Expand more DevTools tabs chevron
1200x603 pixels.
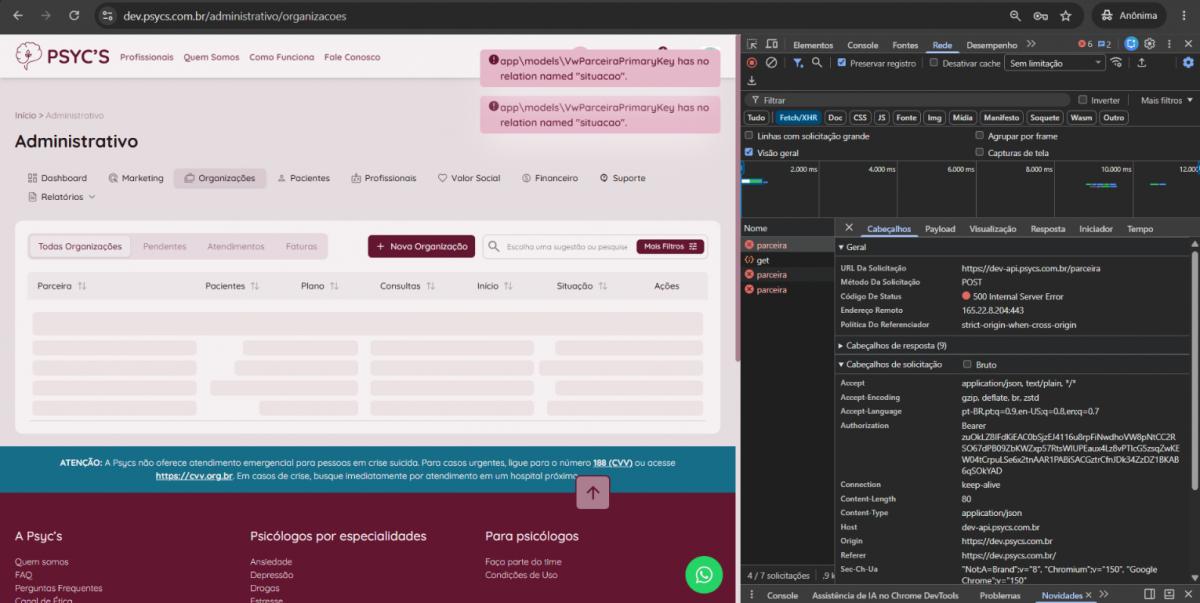(x=1031, y=44)
